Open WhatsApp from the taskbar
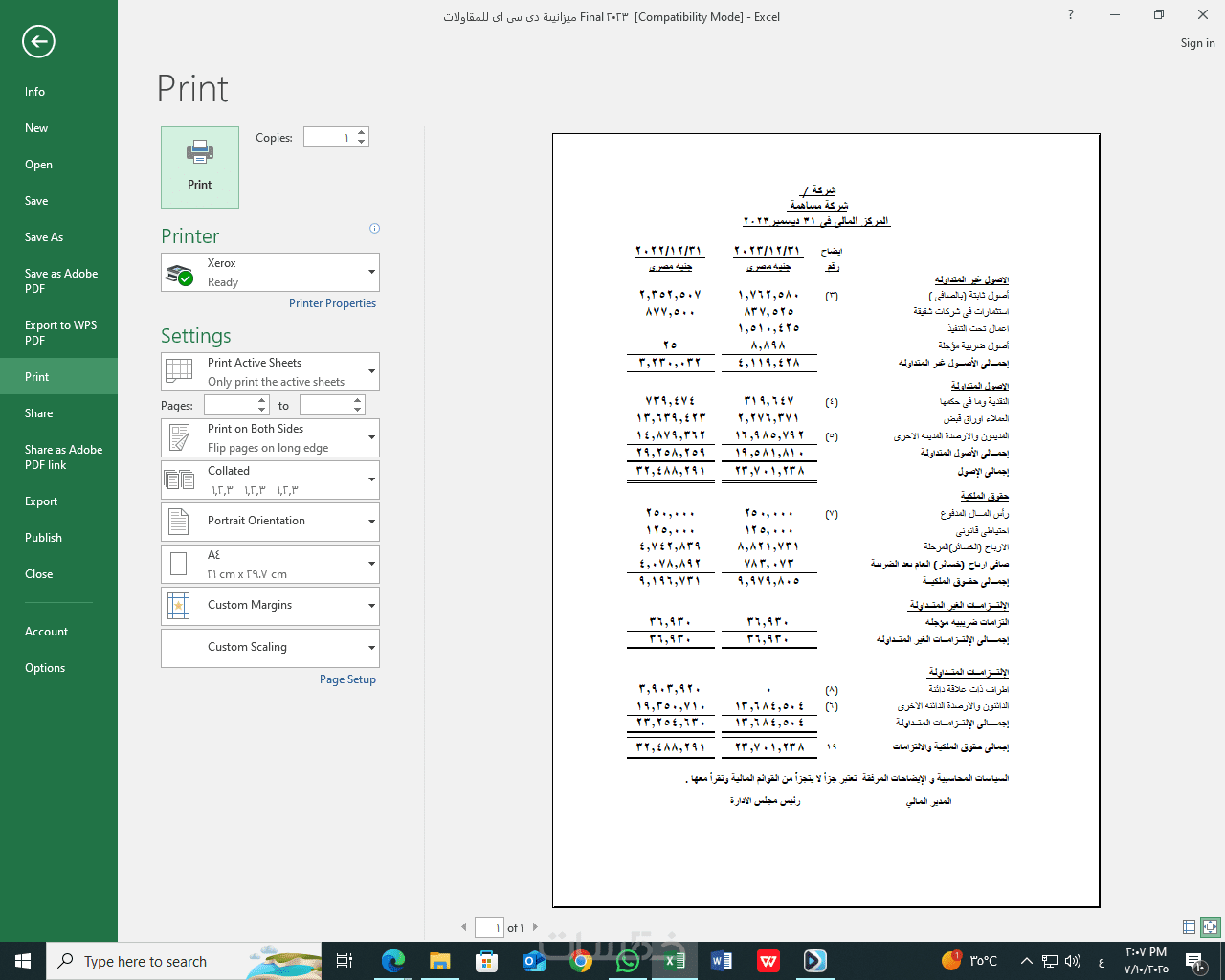1225x980 pixels. coord(628,961)
